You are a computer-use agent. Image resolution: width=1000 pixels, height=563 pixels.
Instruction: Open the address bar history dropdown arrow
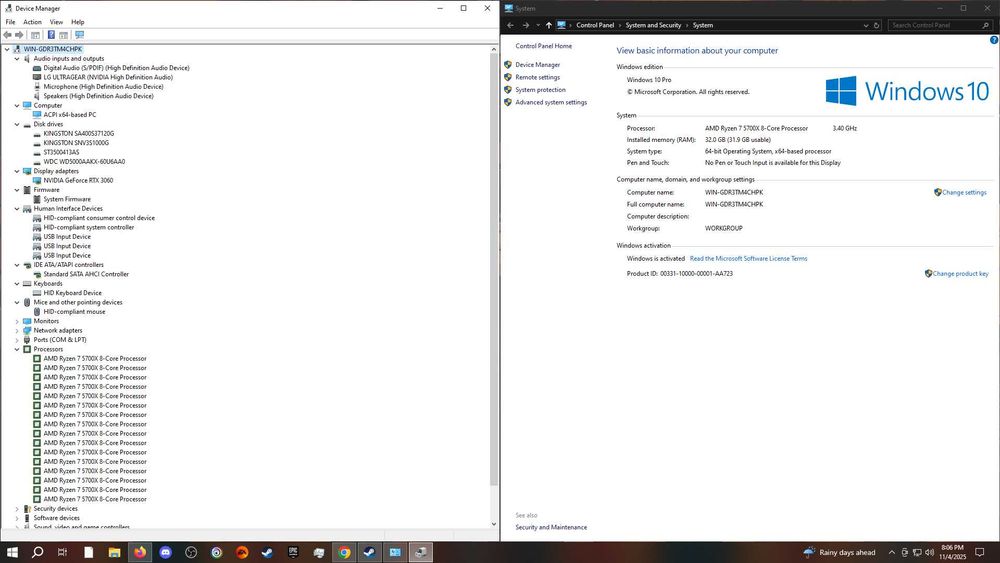point(865,26)
